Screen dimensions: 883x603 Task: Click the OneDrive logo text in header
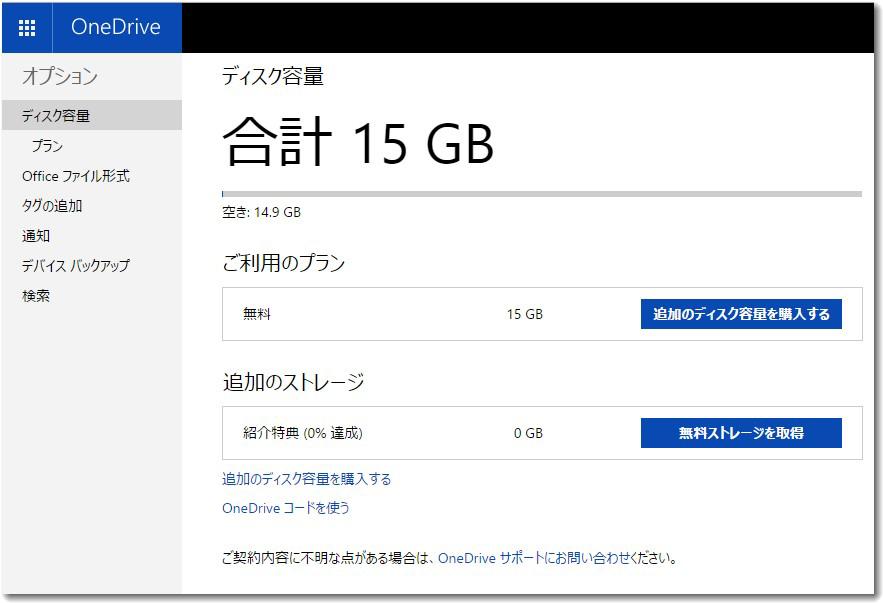tap(115, 27)
